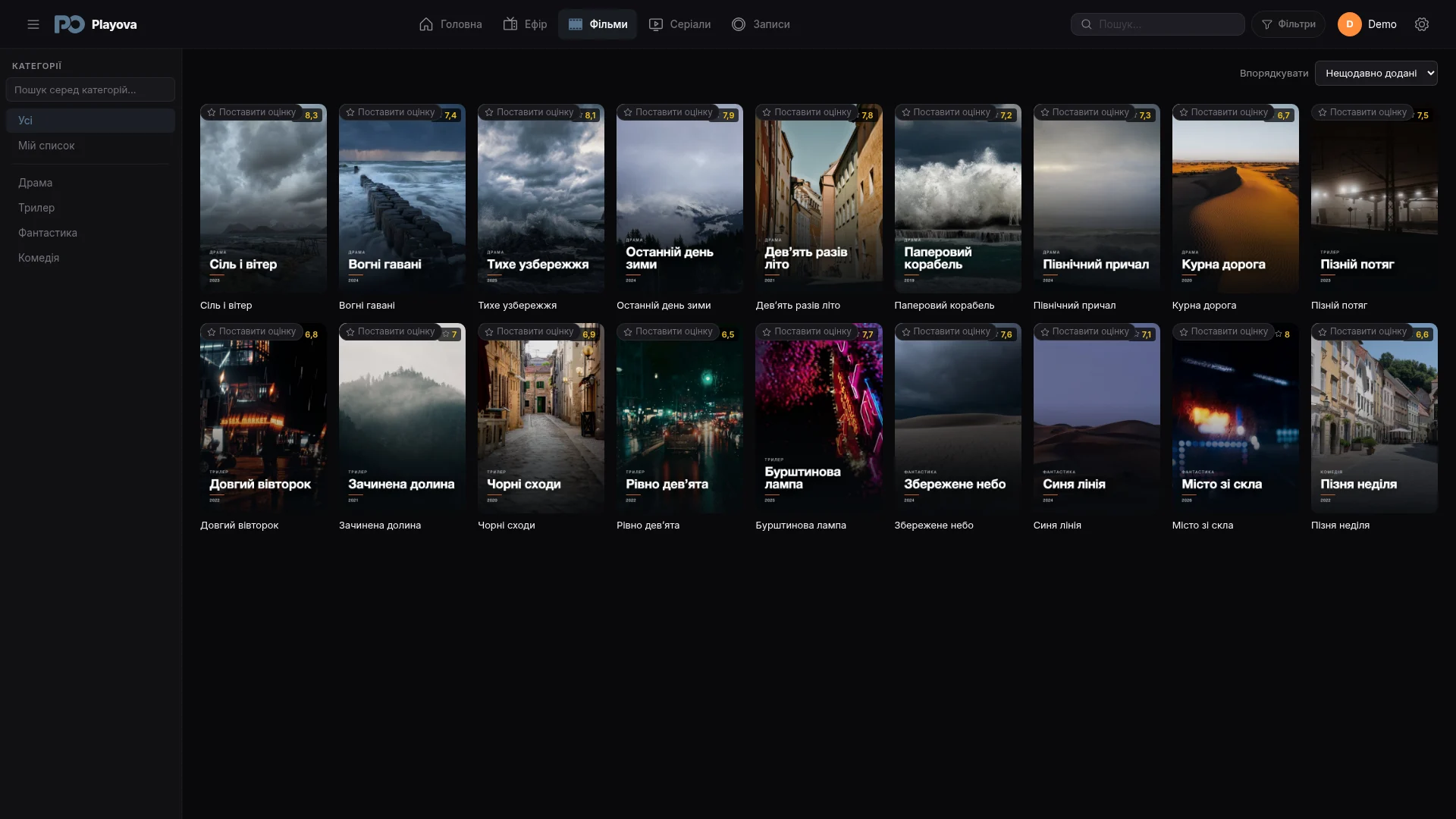Open the Записи tab

coord(761,24)
